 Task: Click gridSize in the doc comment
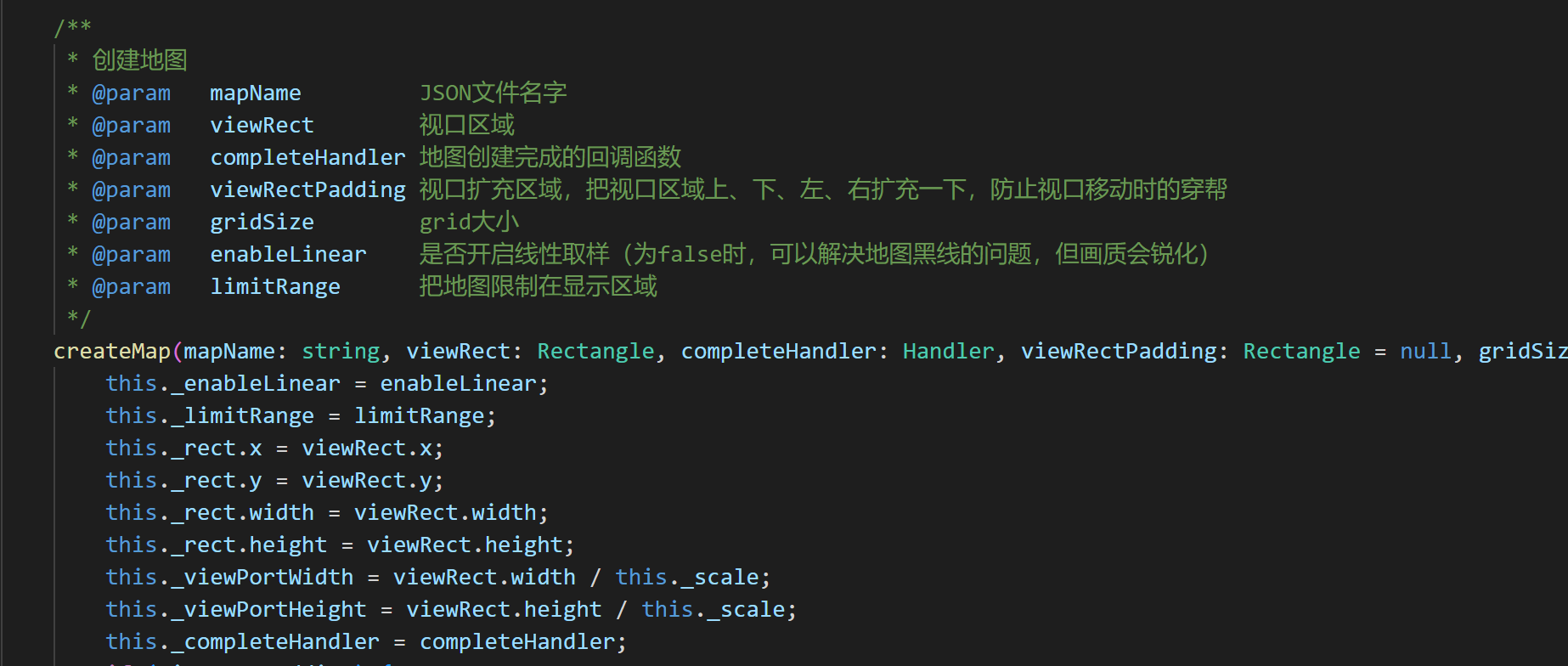262,222
